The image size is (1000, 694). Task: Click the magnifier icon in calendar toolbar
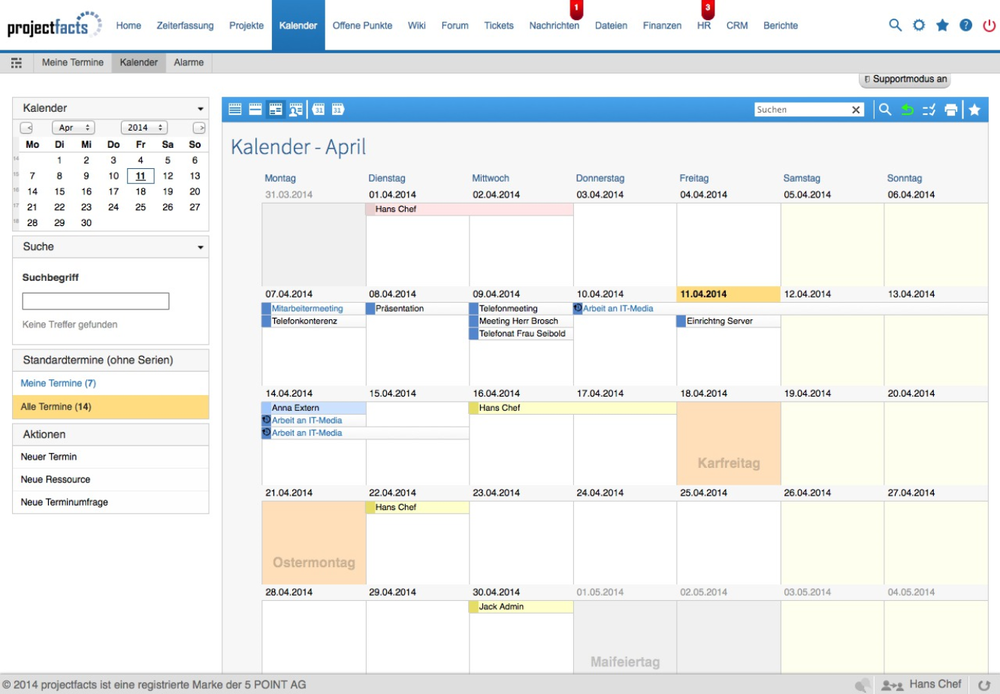click(885, 110)
